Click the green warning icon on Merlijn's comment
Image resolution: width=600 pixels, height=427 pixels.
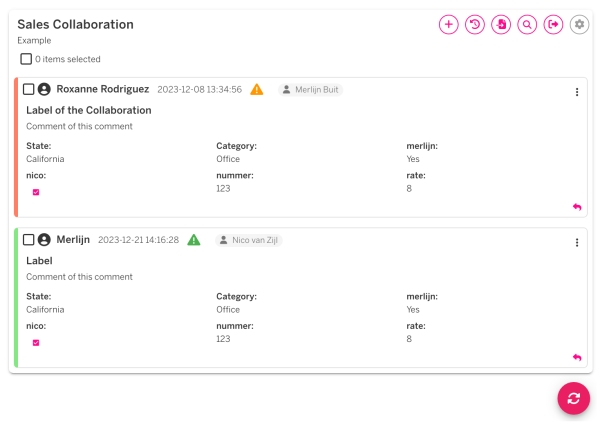(x=194, y=240)
